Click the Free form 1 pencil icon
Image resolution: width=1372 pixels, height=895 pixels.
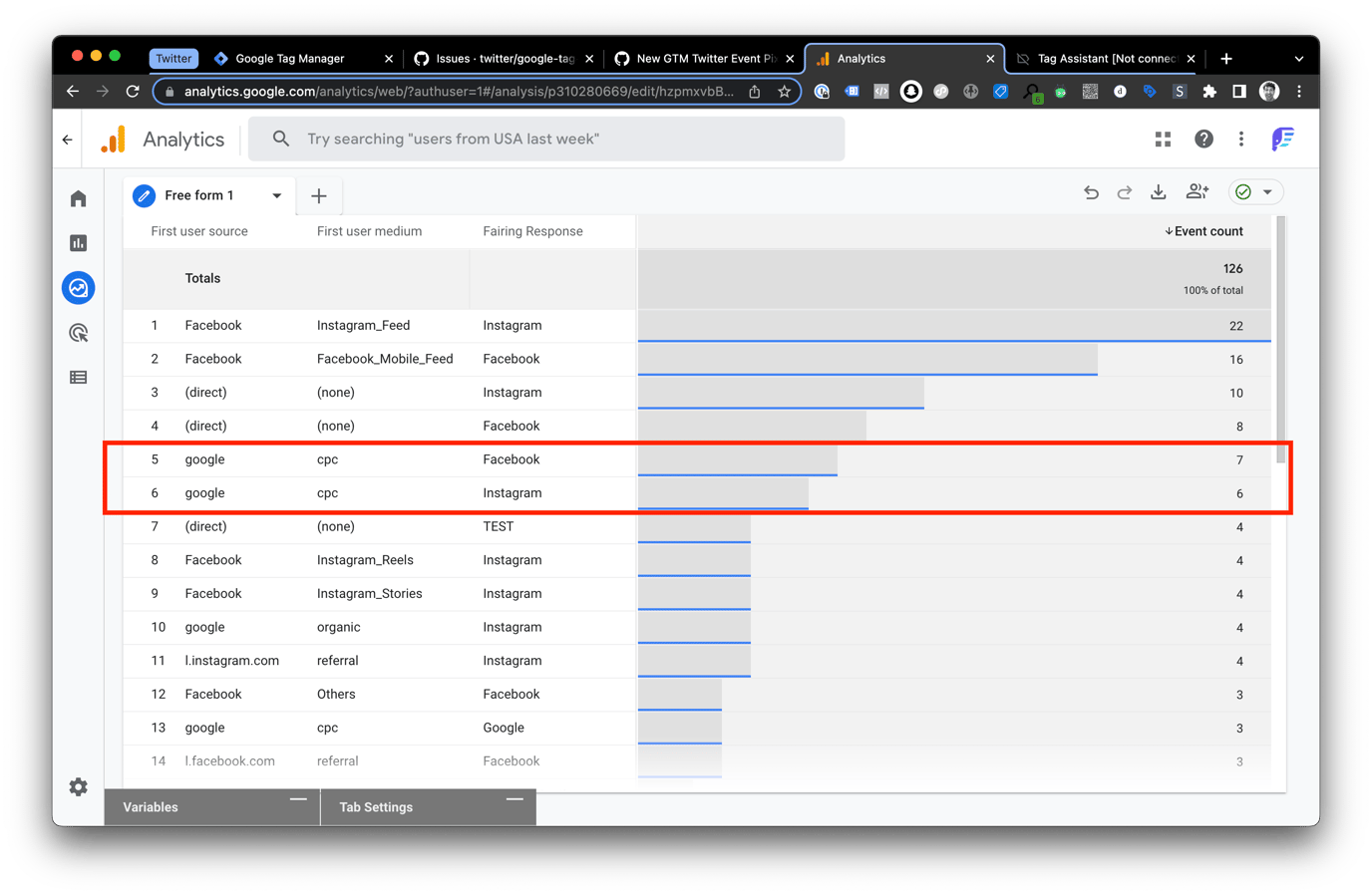[145, 195]
